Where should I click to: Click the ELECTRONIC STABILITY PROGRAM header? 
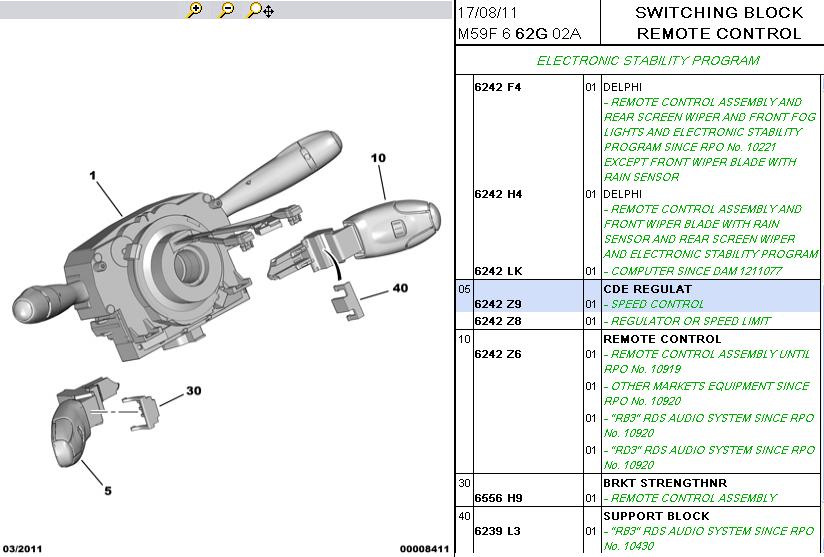648,60
